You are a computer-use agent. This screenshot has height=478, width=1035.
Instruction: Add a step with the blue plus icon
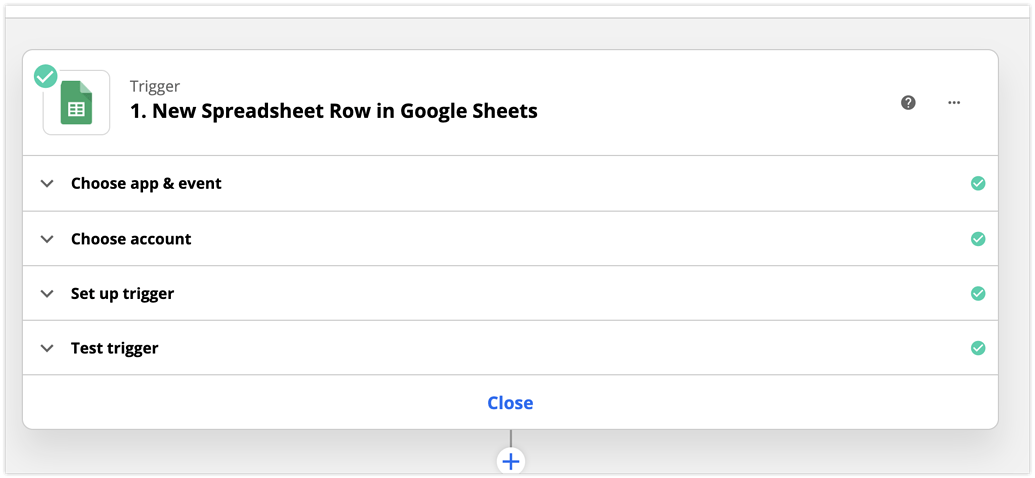click(x=511, y=461)
